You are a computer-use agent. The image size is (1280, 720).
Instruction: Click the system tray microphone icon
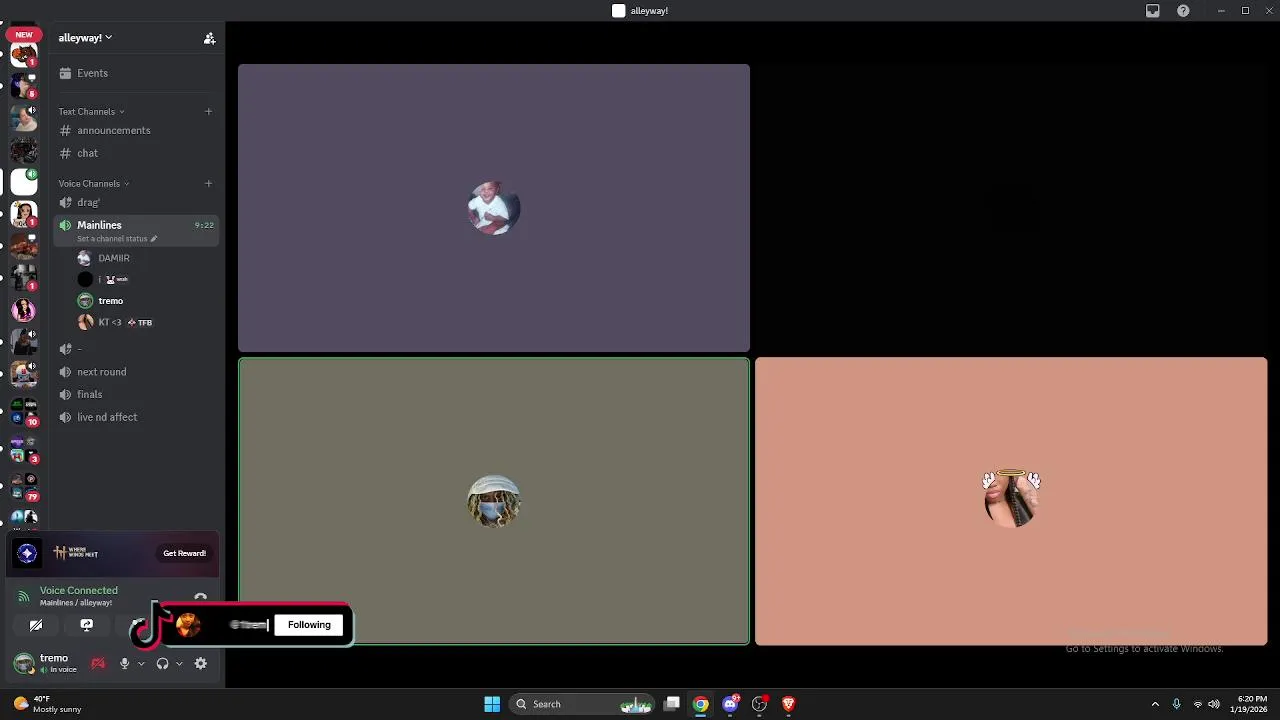click(1177, 704)
